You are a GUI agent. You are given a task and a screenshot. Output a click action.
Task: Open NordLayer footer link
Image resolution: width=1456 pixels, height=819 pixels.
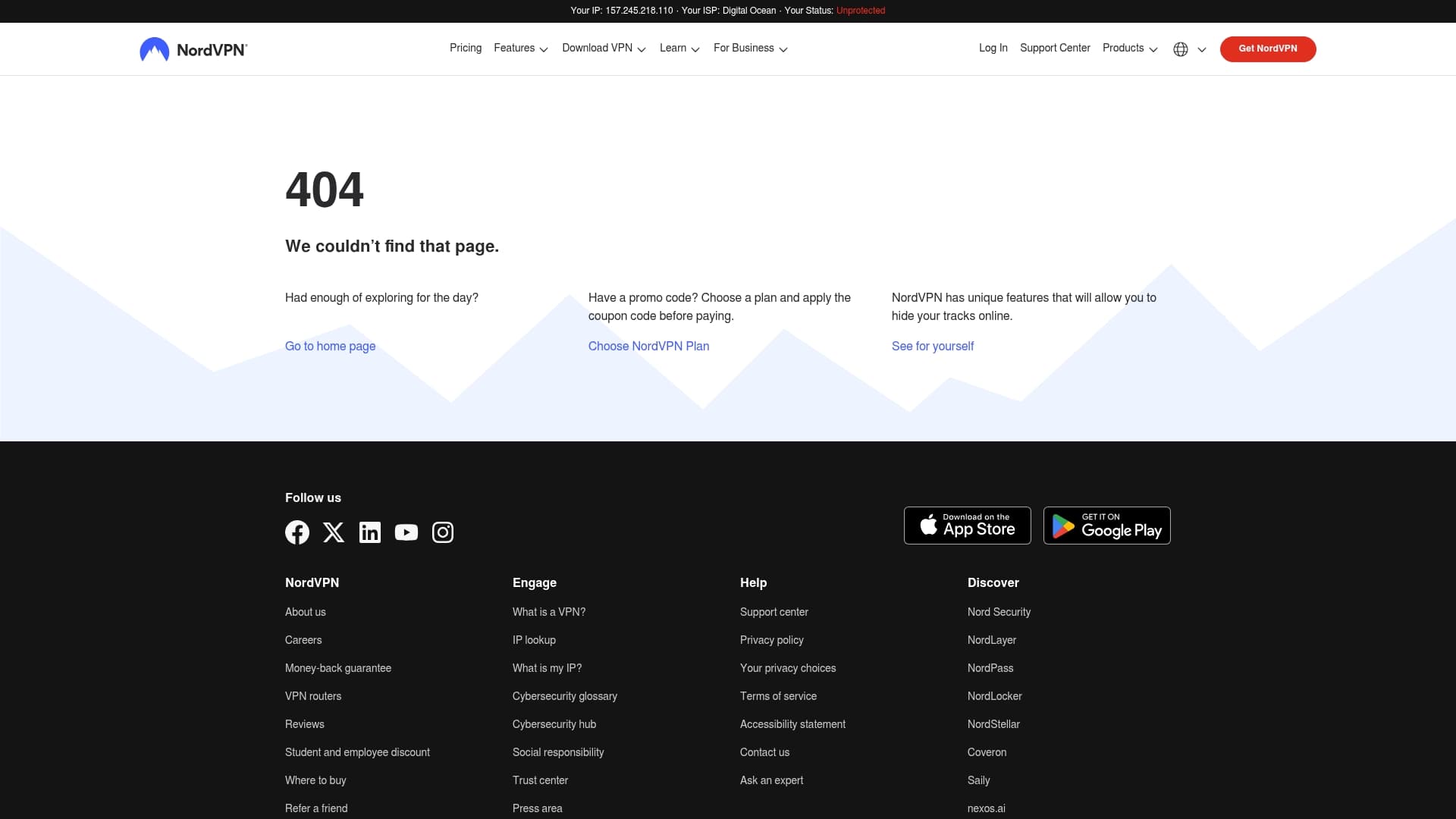[x=992, y=640]
